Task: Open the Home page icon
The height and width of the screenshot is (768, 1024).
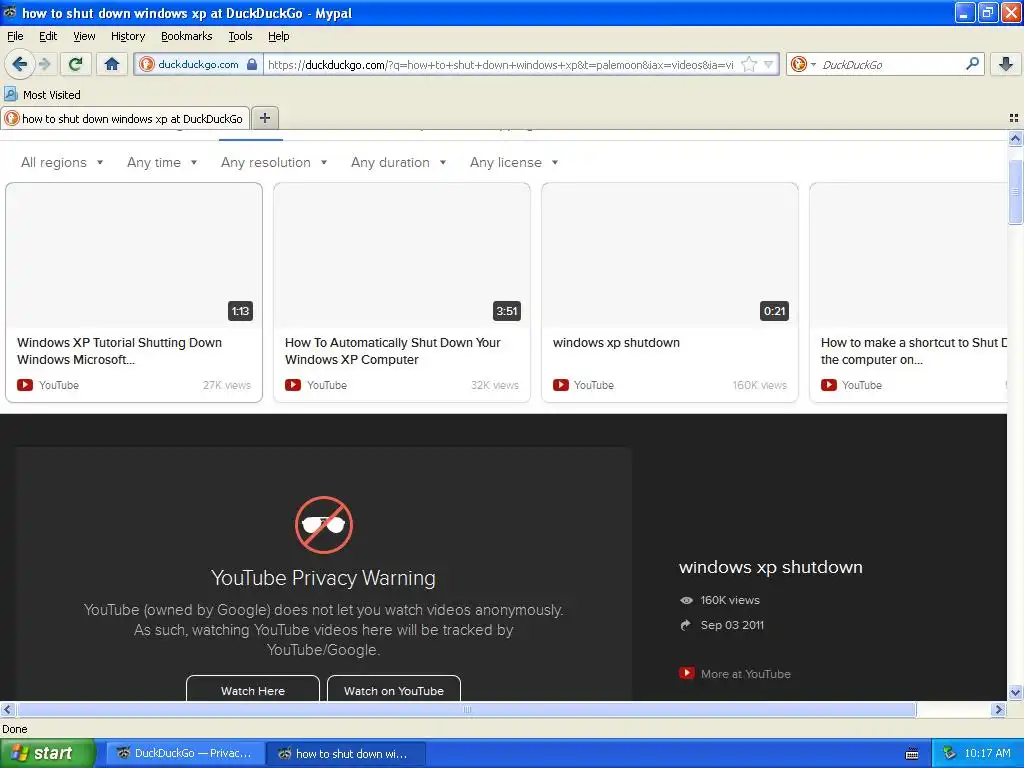Action: click(x=112, y=64)
